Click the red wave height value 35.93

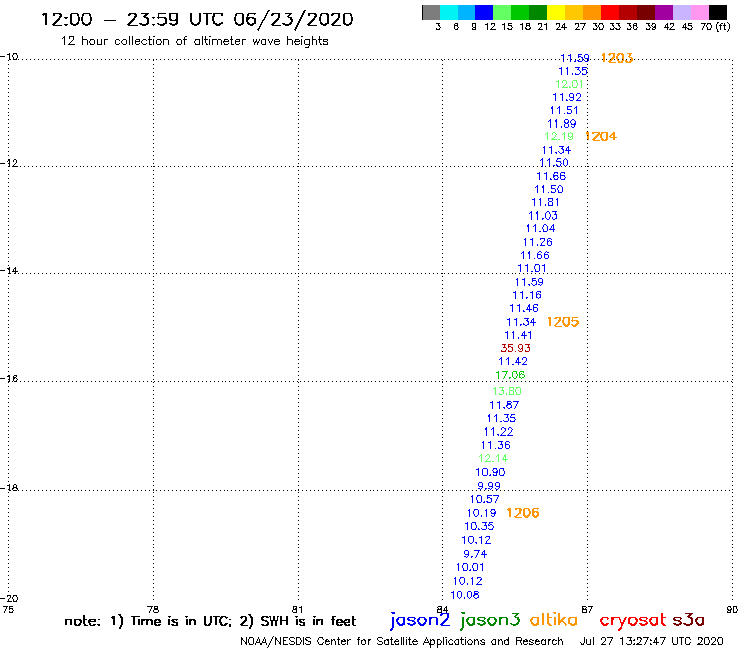(x=515, y=348)
